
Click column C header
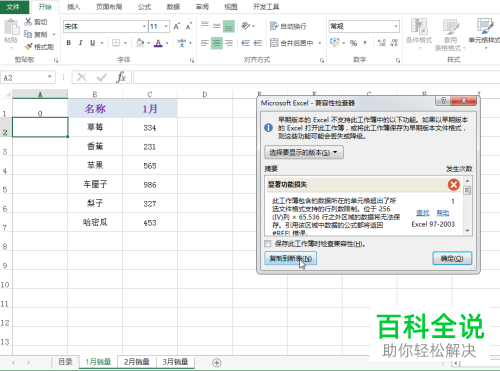click(150, 94)
